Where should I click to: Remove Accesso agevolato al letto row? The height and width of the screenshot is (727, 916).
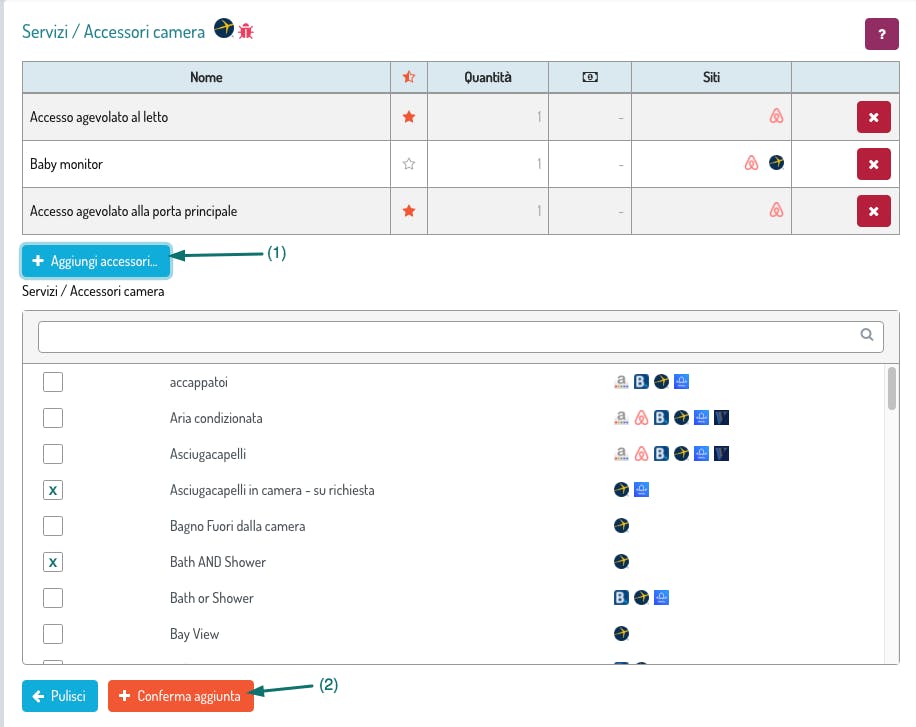pos(873,117)
